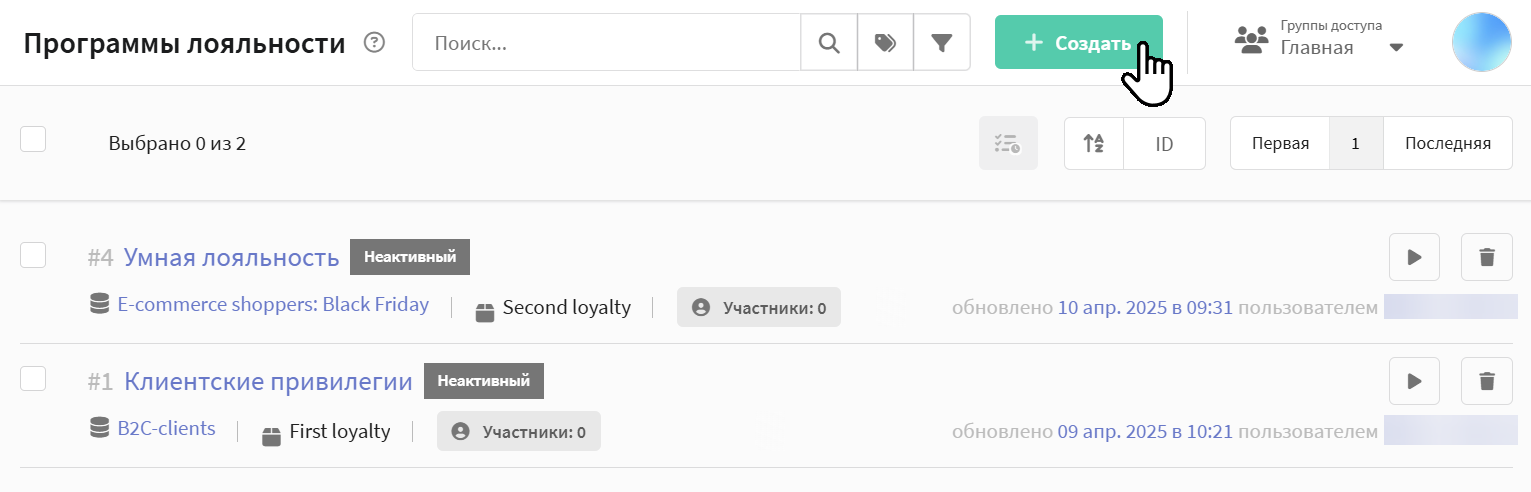This screenshot has height=492, width=1531.
Task: Toggle the select all checkbox
Action: (34, 139)
